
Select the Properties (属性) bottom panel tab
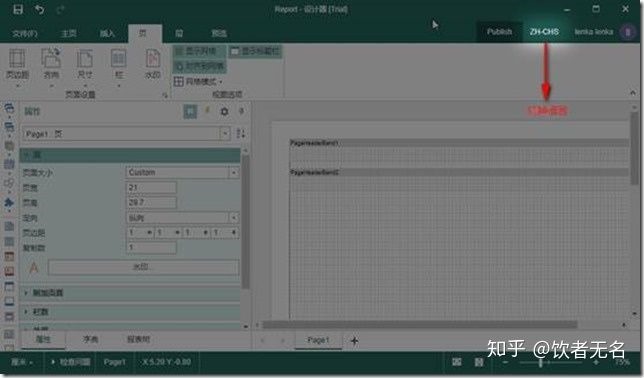(x=43, y=339)
